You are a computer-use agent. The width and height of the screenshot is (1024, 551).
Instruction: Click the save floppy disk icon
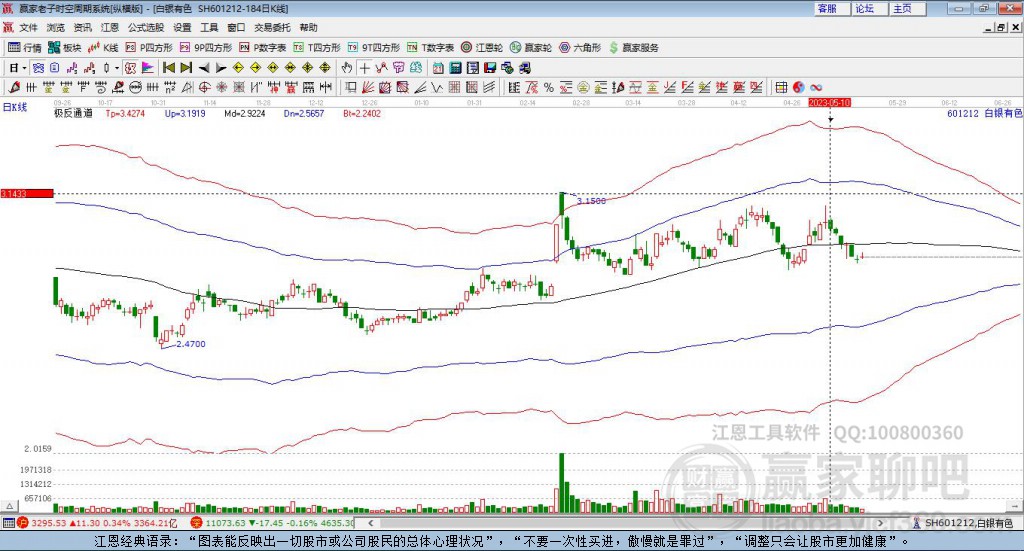tap(490, 68)
